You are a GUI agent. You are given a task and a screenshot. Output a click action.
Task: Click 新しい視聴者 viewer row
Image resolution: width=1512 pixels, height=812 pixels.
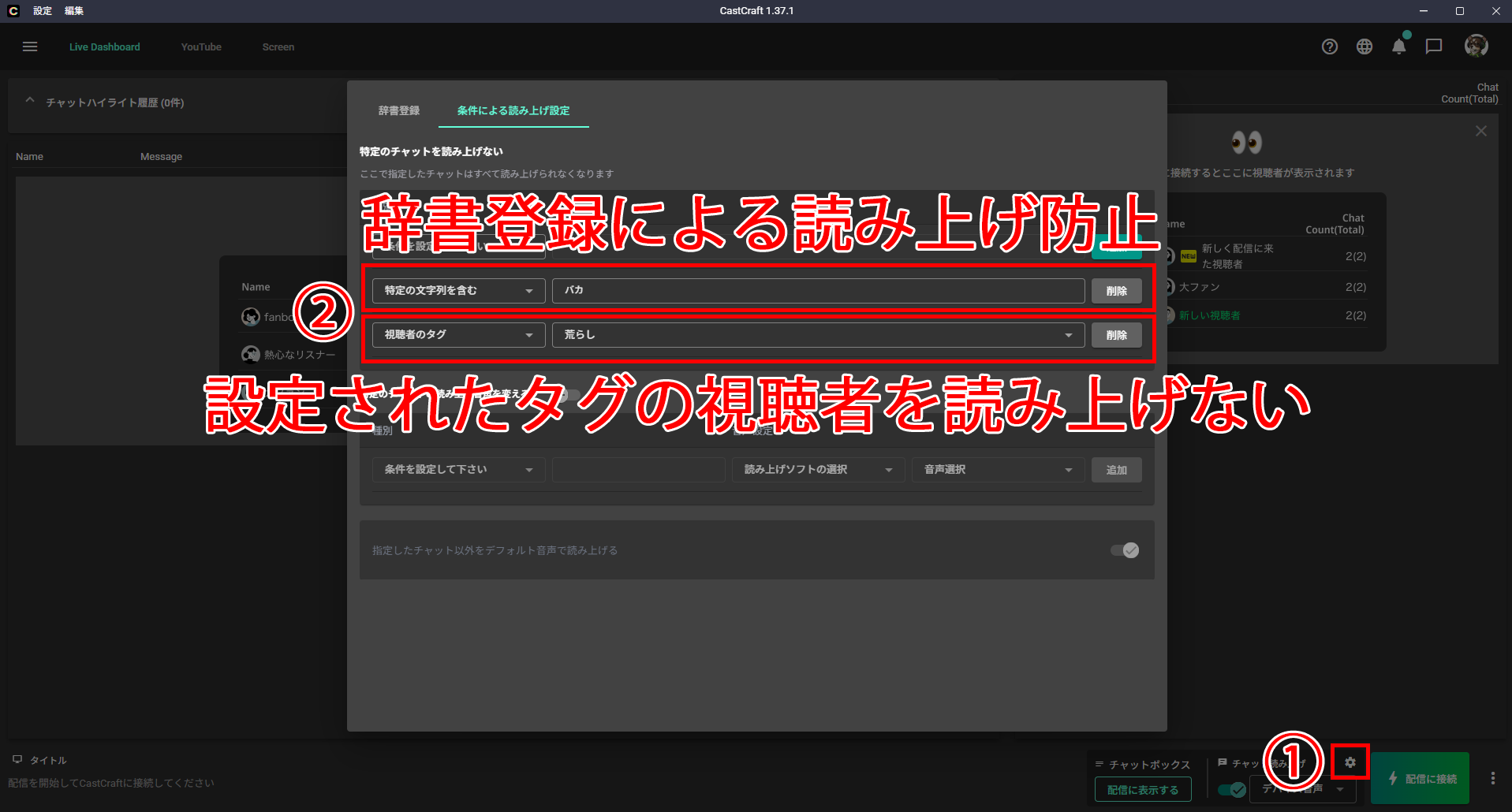[x=1267, y=315]
